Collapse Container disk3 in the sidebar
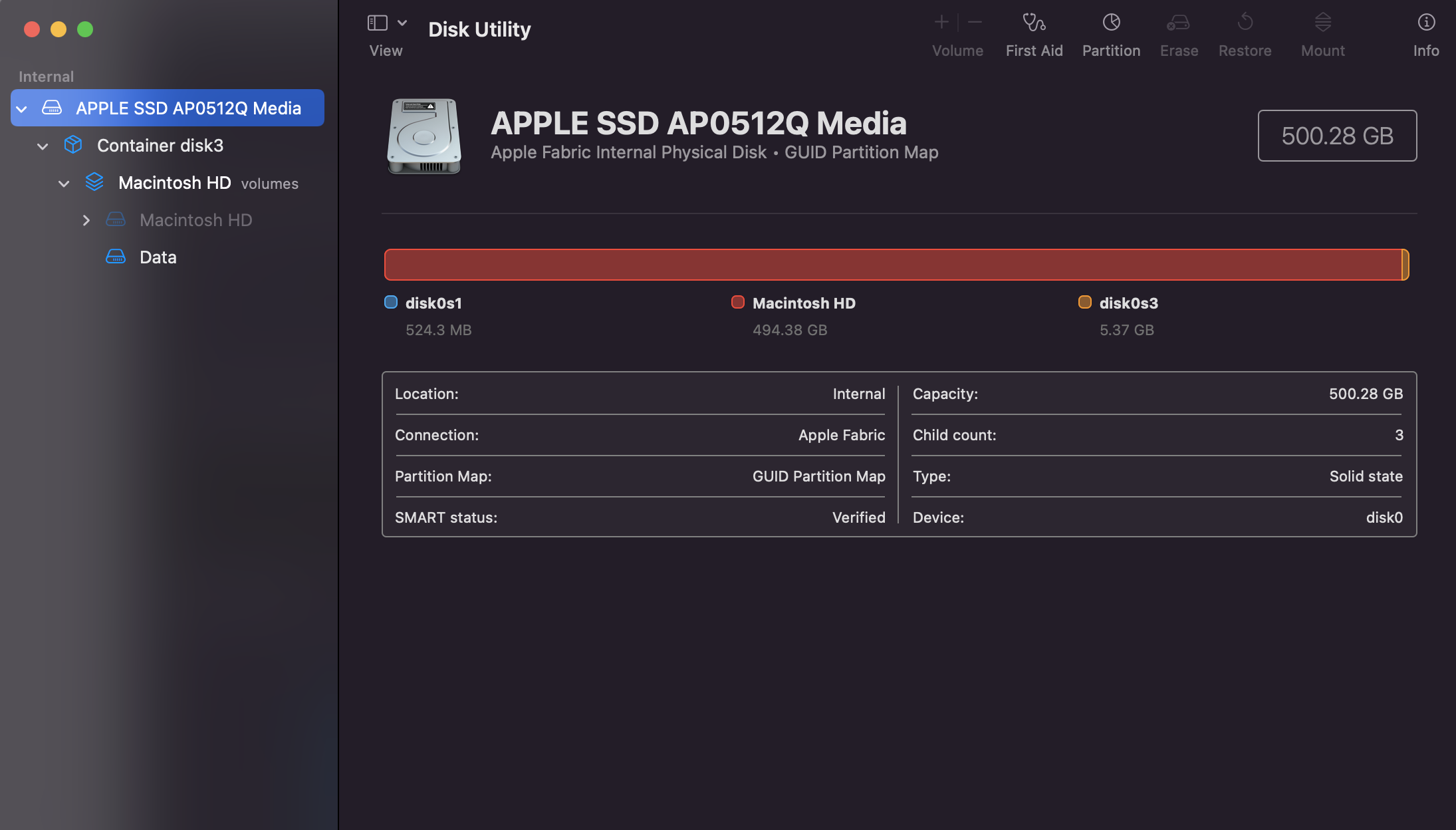 pyautogui.click(x=43, y=146)
